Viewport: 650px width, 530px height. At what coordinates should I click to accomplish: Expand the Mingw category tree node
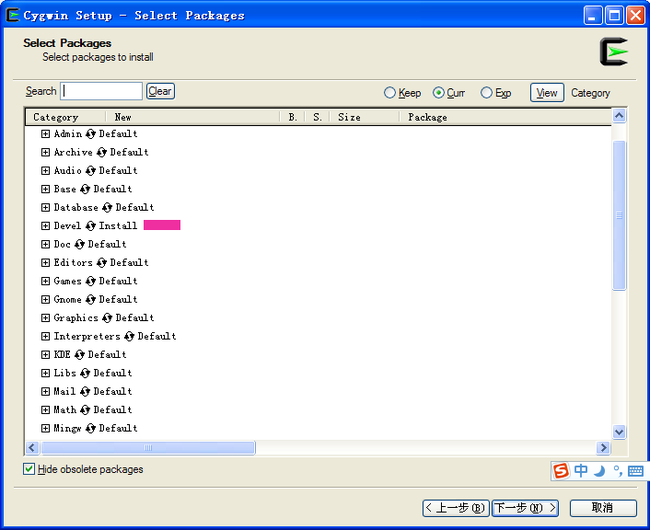click(46, 428)
